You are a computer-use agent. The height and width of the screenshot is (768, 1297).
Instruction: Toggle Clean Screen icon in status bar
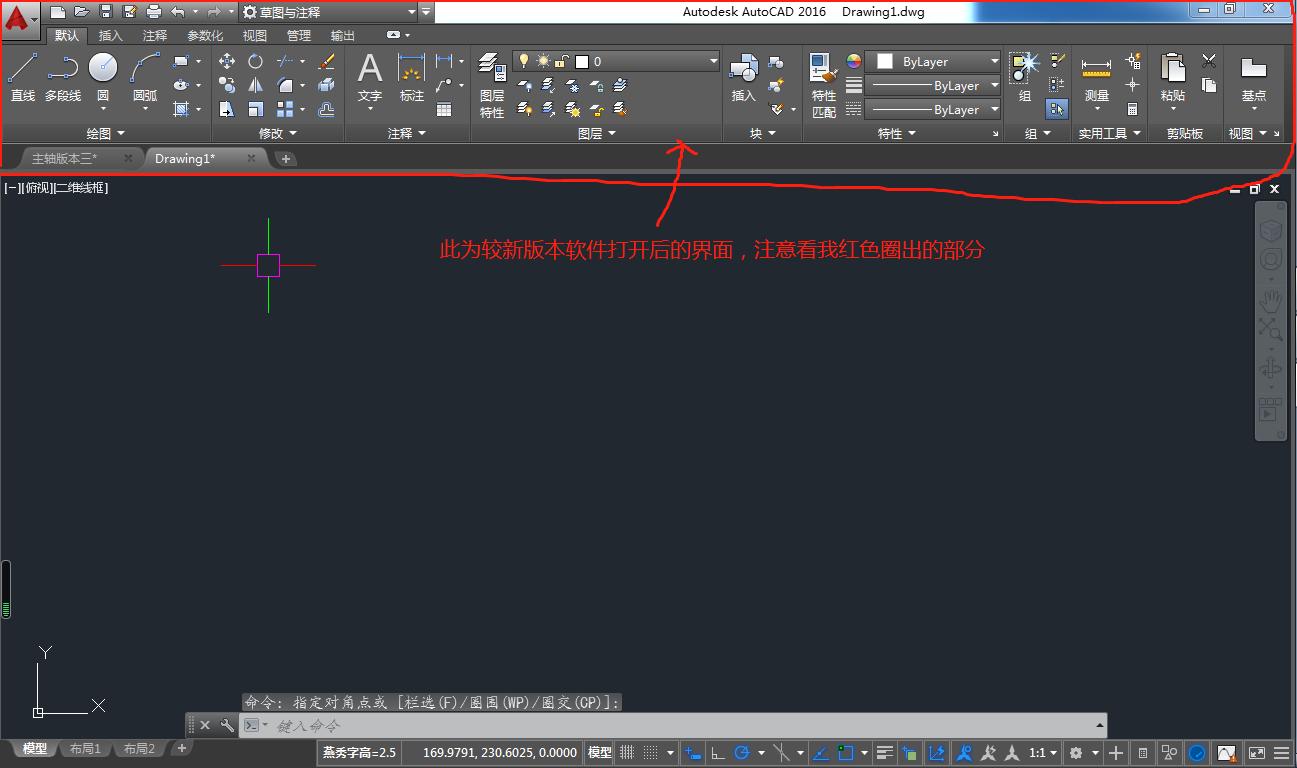click(x=1257, y=752)
